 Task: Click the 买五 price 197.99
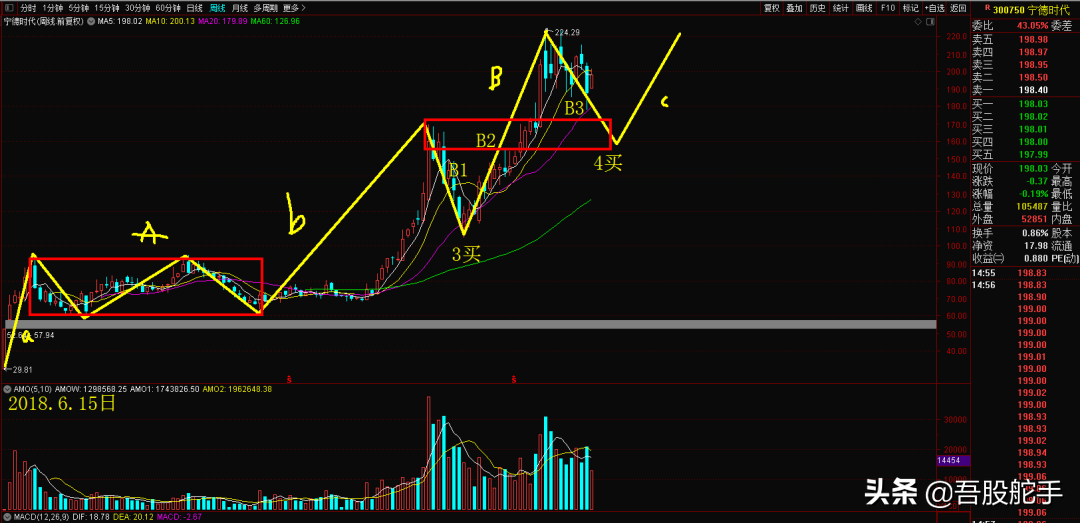coord(1032,155)
